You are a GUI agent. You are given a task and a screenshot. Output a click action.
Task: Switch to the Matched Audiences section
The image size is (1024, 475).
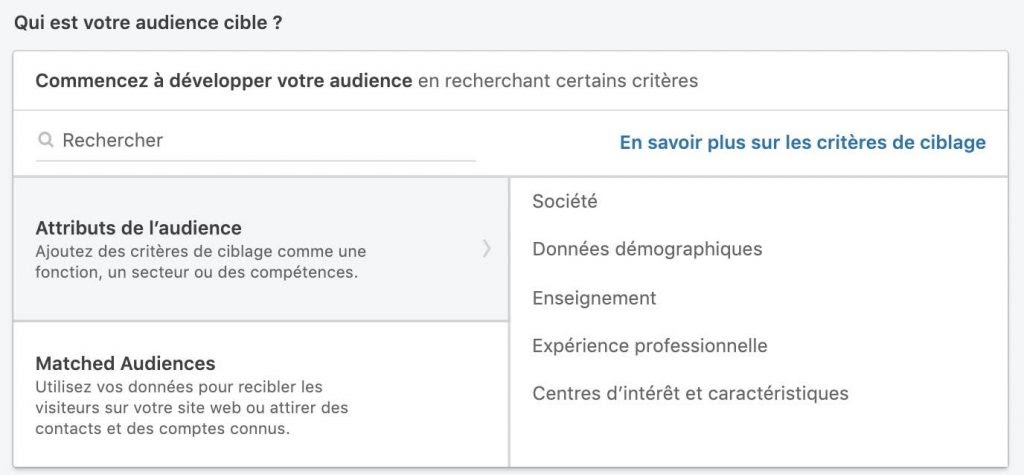coord(125,363)
